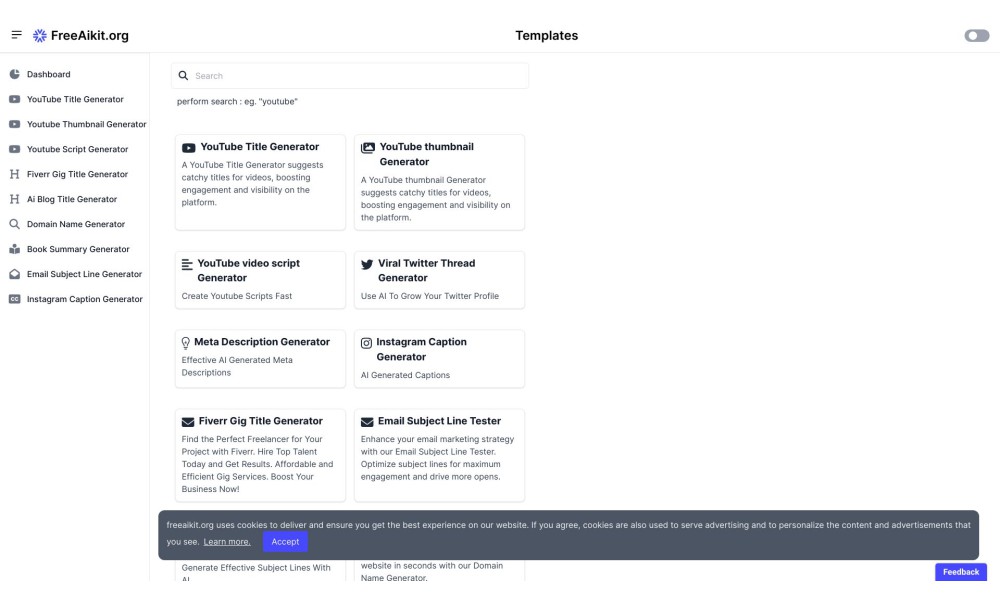
Task: Click the hamburger menu icon
Action: (x=17, y=34)
